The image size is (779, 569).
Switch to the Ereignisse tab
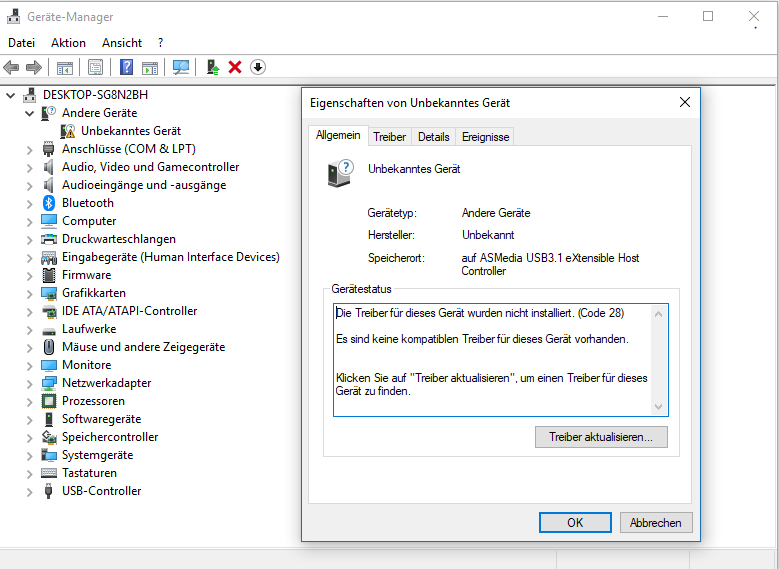click(485, 137)
